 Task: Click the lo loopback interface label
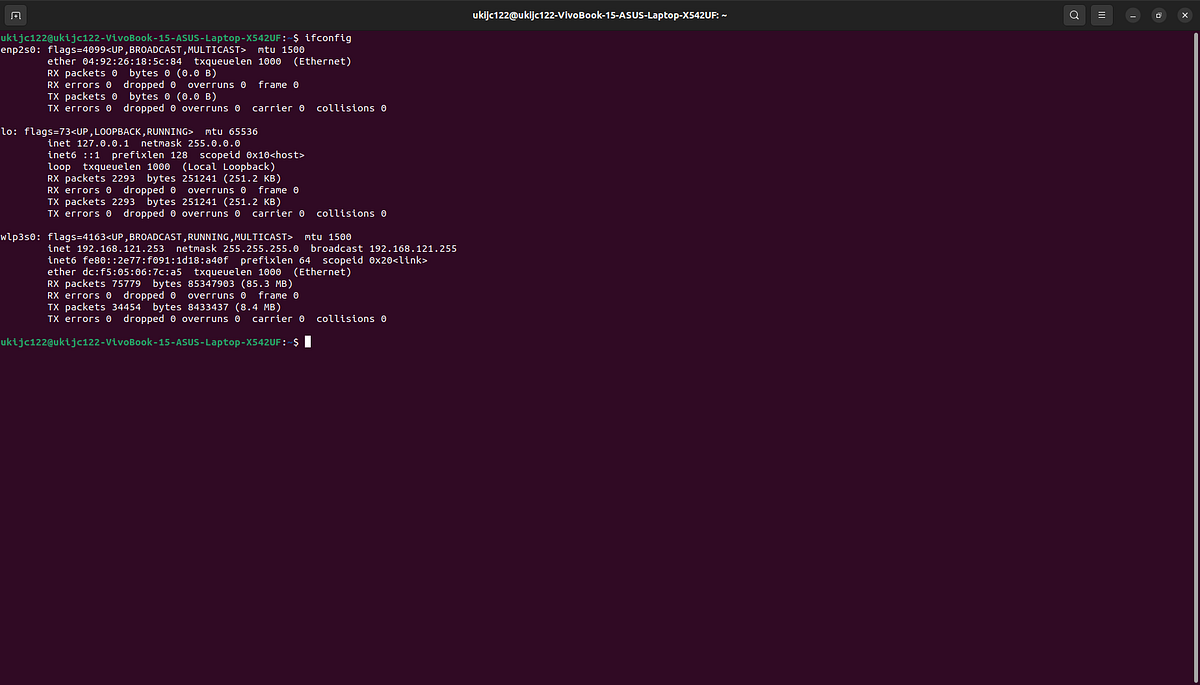[x=8, y=131]
